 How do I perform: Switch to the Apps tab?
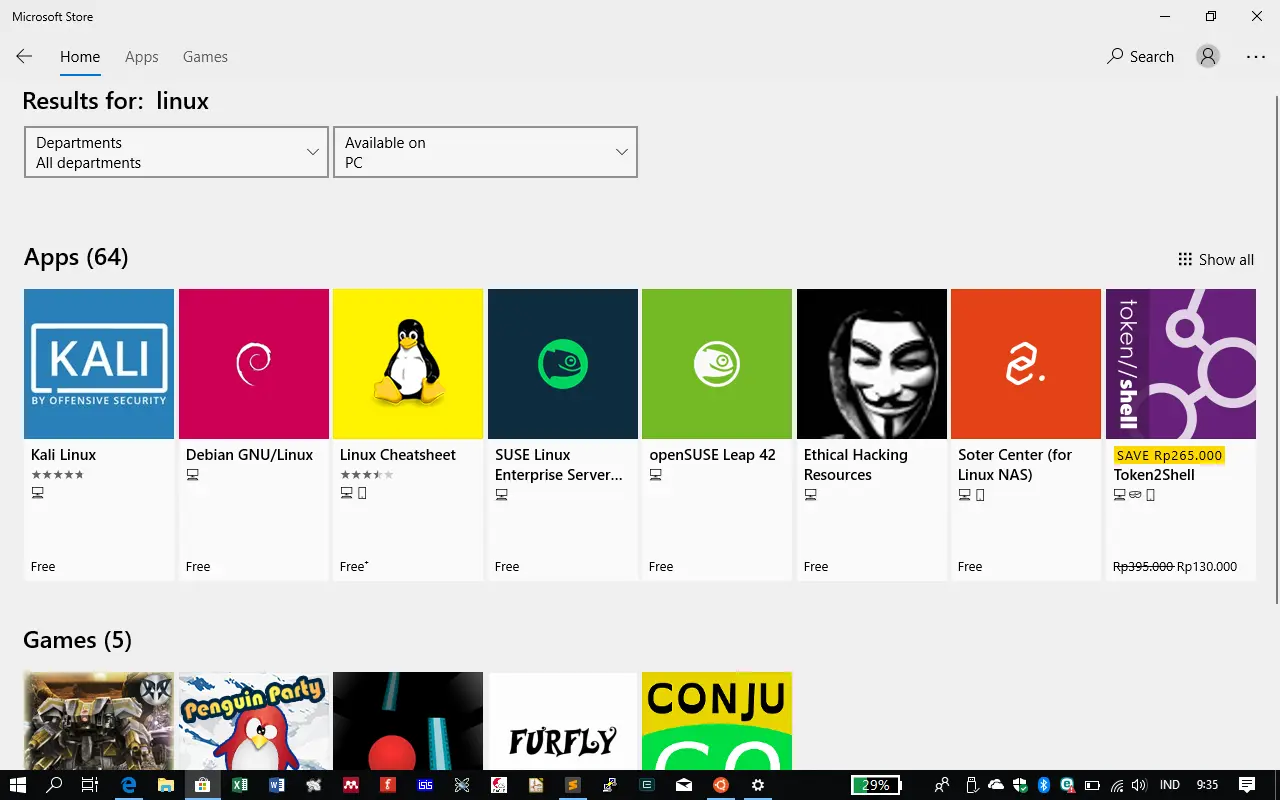pyautogui.click(x=141, y=56)
